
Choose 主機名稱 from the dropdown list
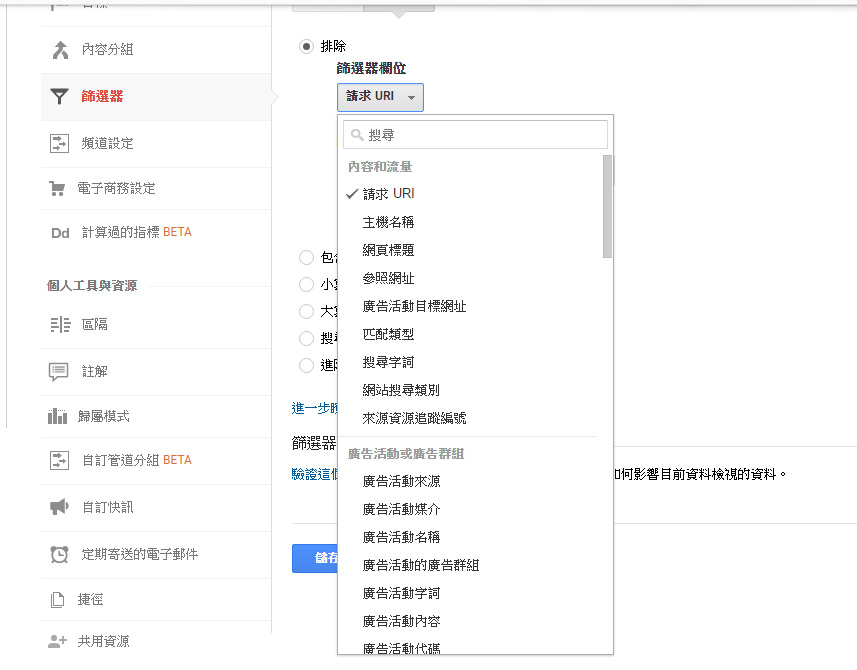(388, 222)
